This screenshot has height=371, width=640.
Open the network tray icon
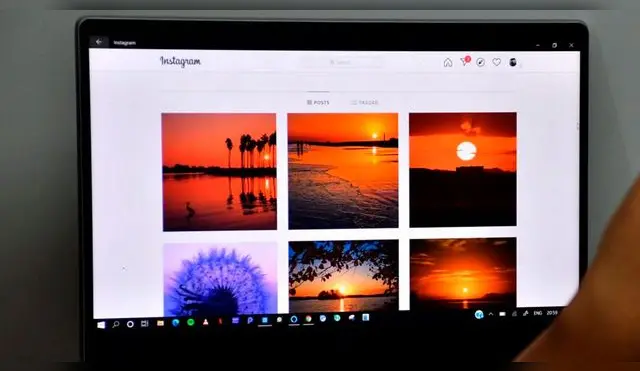[x=514, y=313]
